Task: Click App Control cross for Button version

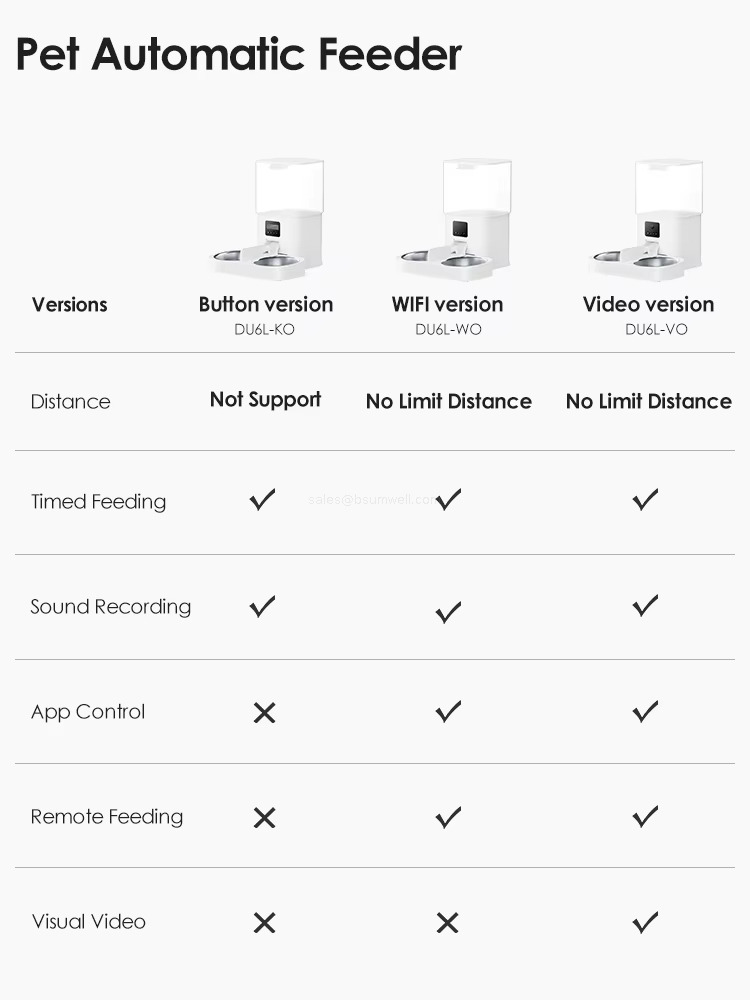Action: tap(264, 713)
